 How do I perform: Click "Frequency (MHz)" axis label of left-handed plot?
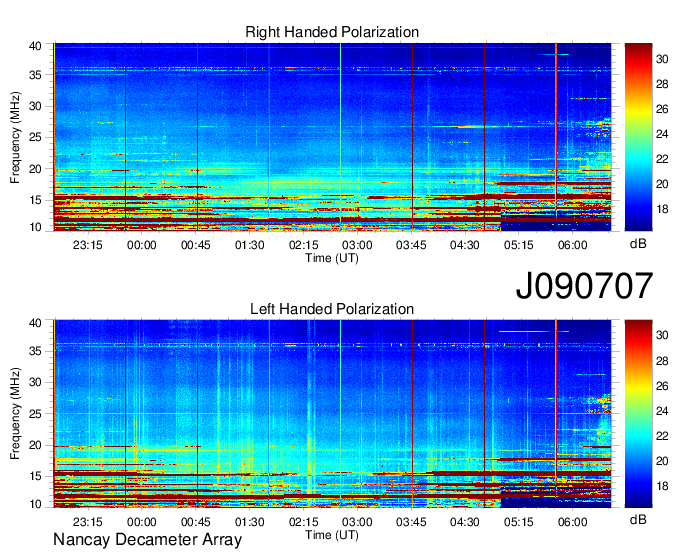pyautogui.click(x=16, y=414)
